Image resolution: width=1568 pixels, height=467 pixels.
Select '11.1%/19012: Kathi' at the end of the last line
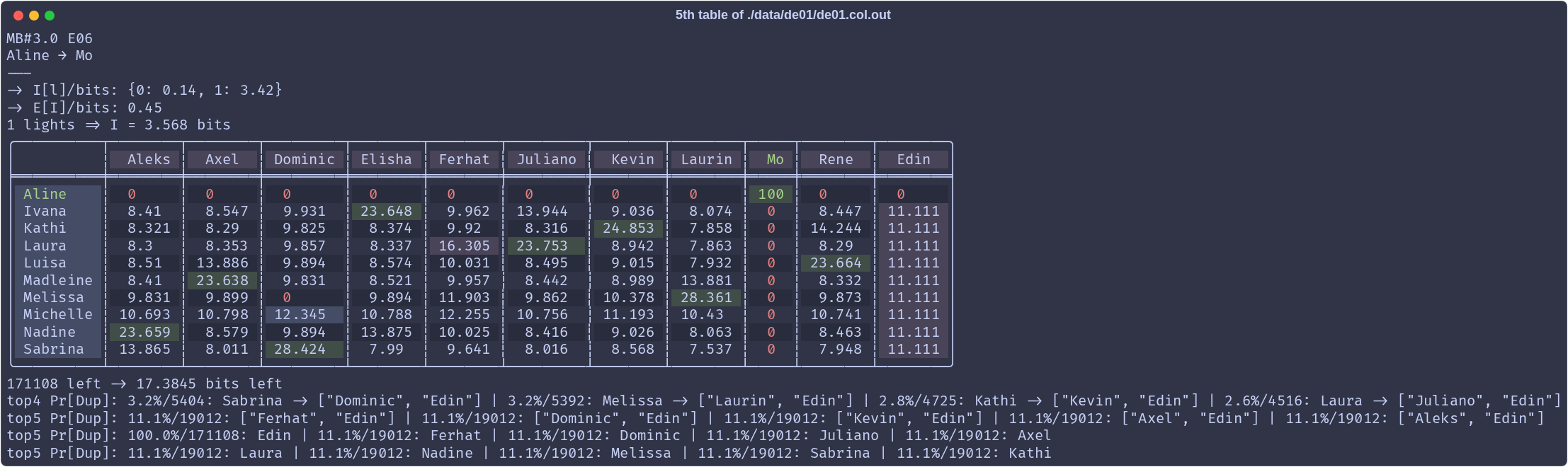click(x=974, y=453)
